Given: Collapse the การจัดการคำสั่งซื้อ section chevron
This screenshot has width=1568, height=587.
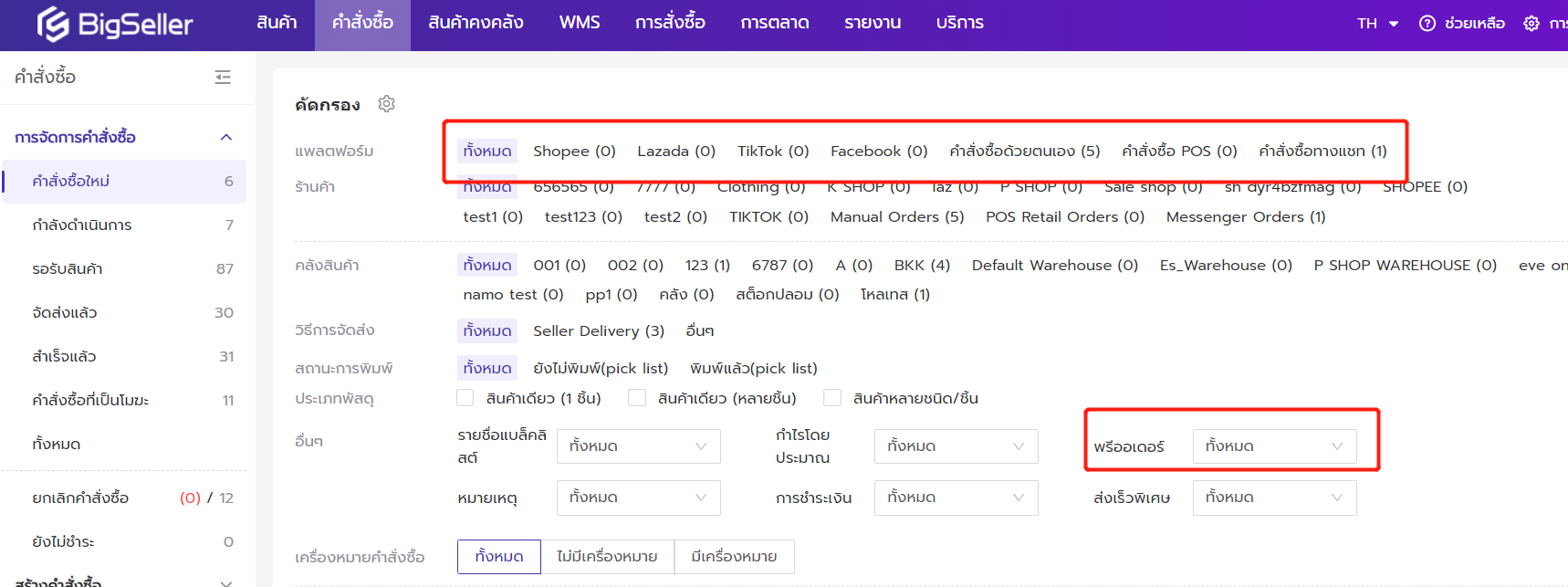Looking at the screenshot, I should (x=226, y=138).
